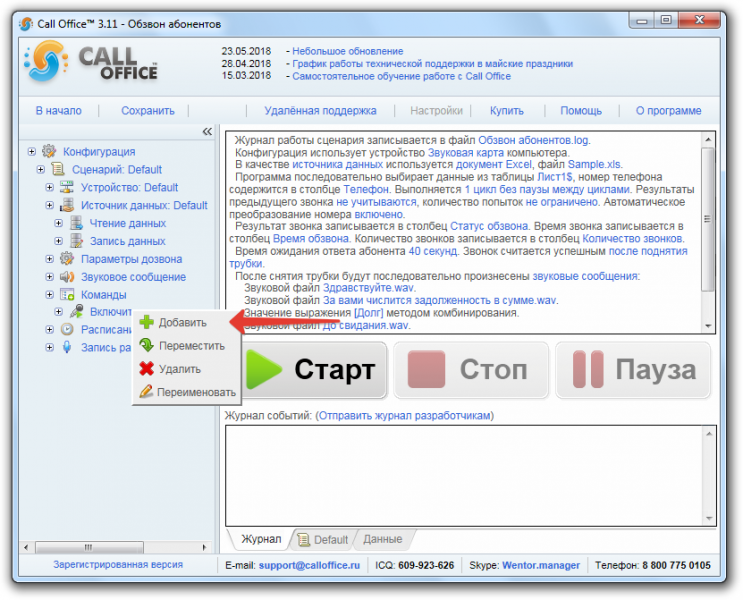Choose Удалить from the context menu
Image resolution: width=743 pixels, height=600 pixels.
click(x=187, y=369)
